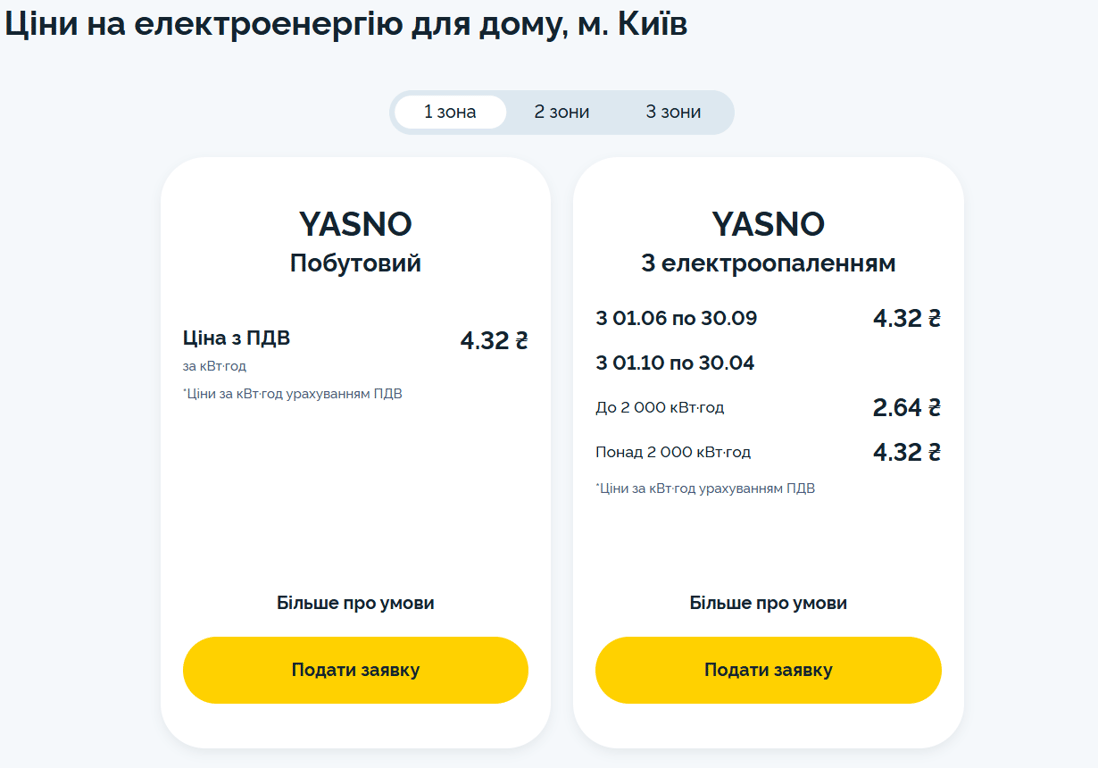Open "Більше про умови" for З електроопаленням tariff
This screenshot has width=1098, height=768.
[x=768, y=603]
